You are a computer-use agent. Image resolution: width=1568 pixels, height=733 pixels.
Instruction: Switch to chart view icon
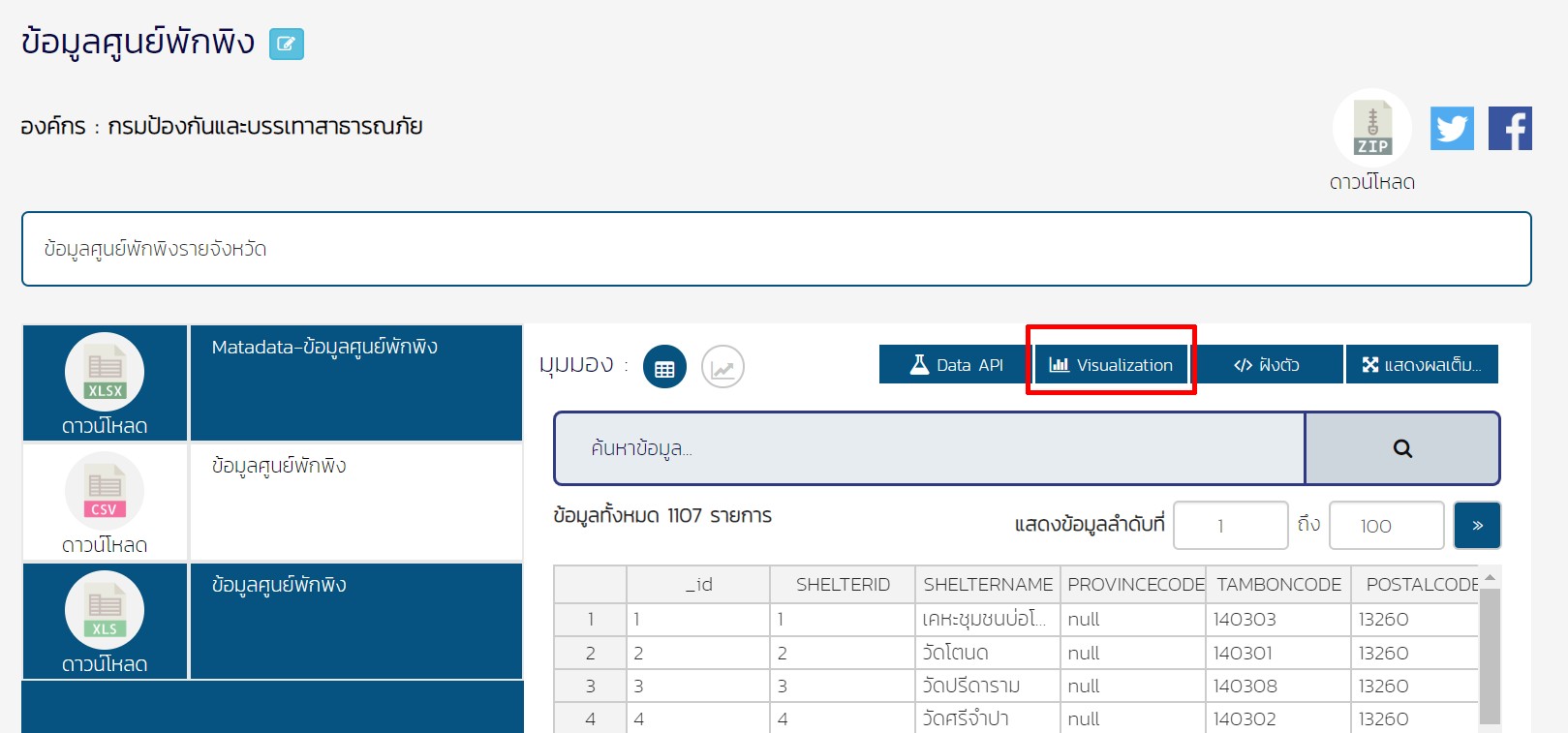tap(723, 367)
